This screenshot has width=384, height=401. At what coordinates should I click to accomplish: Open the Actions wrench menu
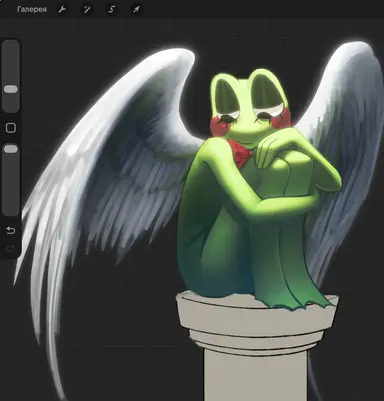point(62,10)
